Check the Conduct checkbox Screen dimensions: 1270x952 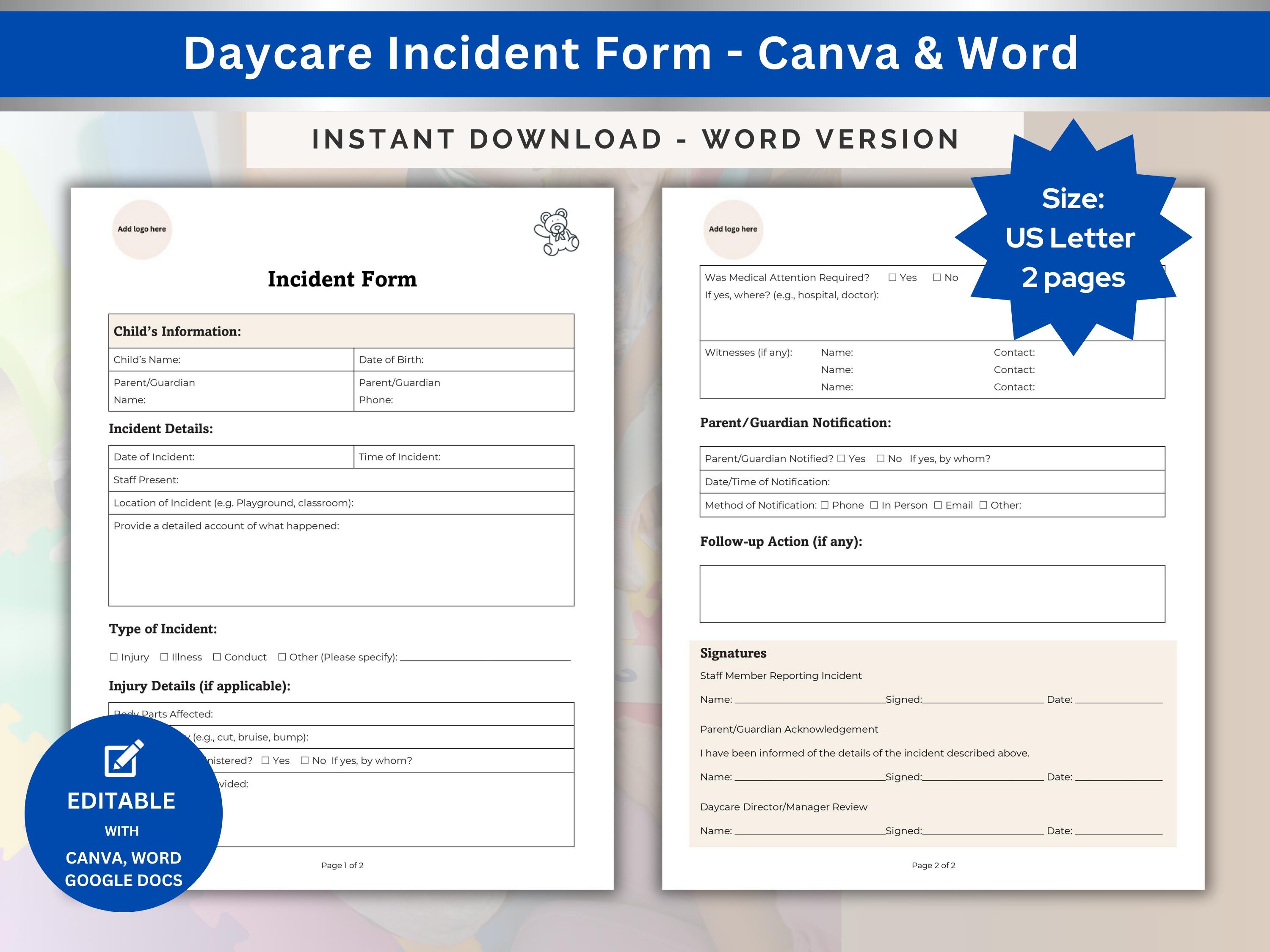click(216, 657)
